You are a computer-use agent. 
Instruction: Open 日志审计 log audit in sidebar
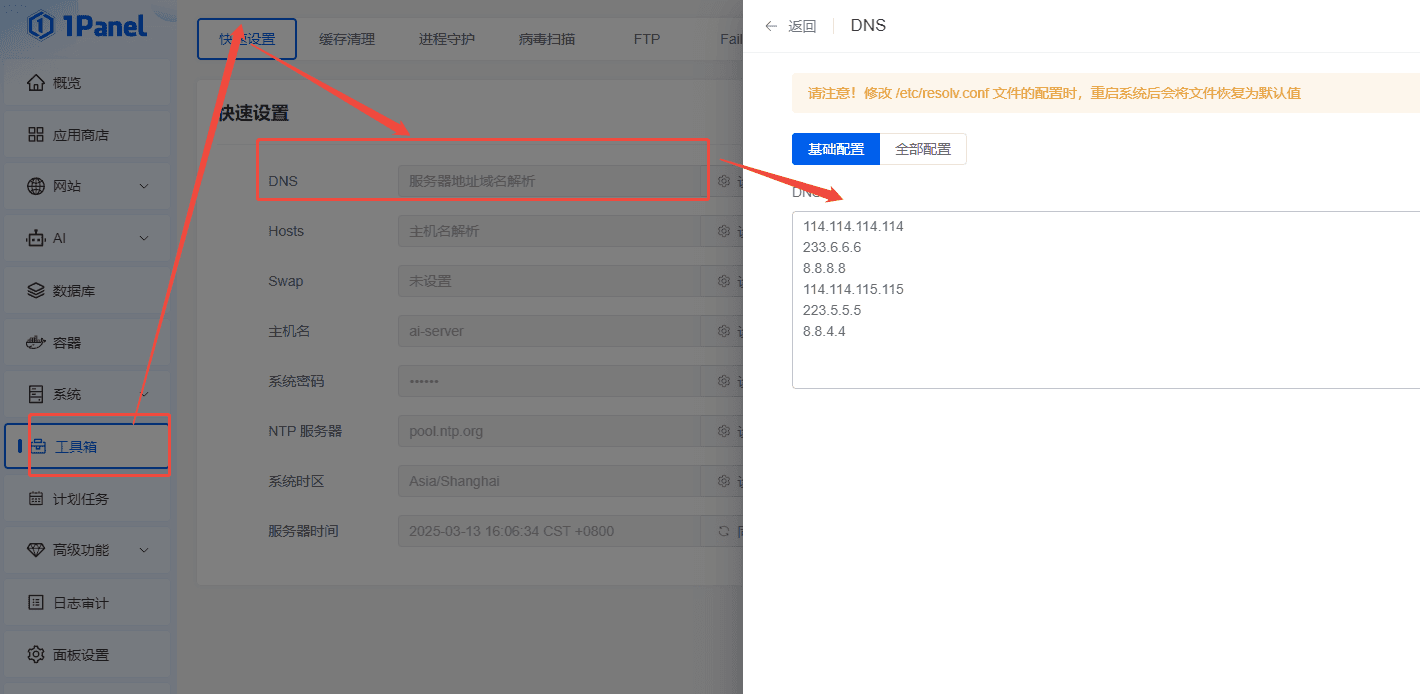(x=80, y=603)
